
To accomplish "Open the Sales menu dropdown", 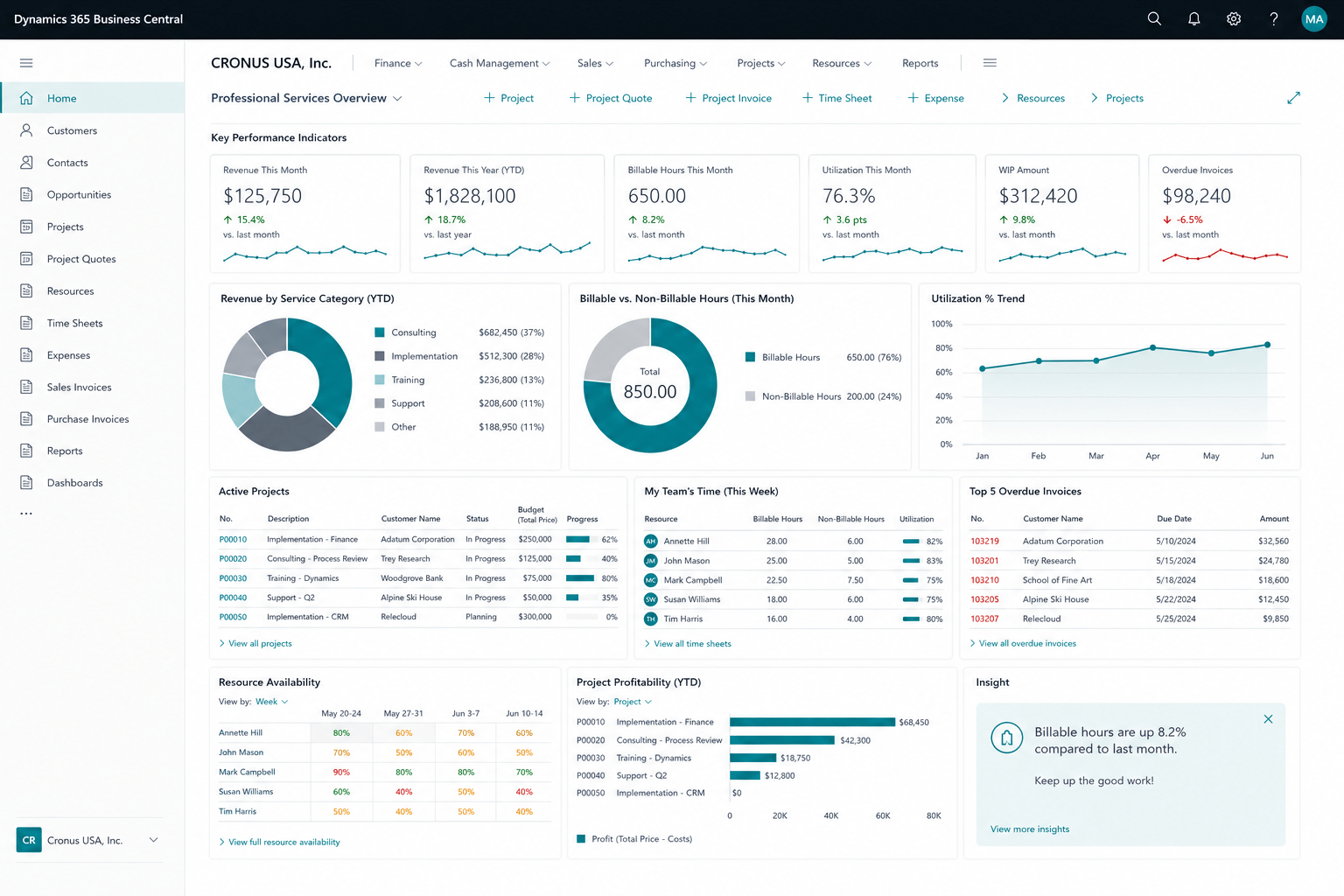I will point(595,63).
